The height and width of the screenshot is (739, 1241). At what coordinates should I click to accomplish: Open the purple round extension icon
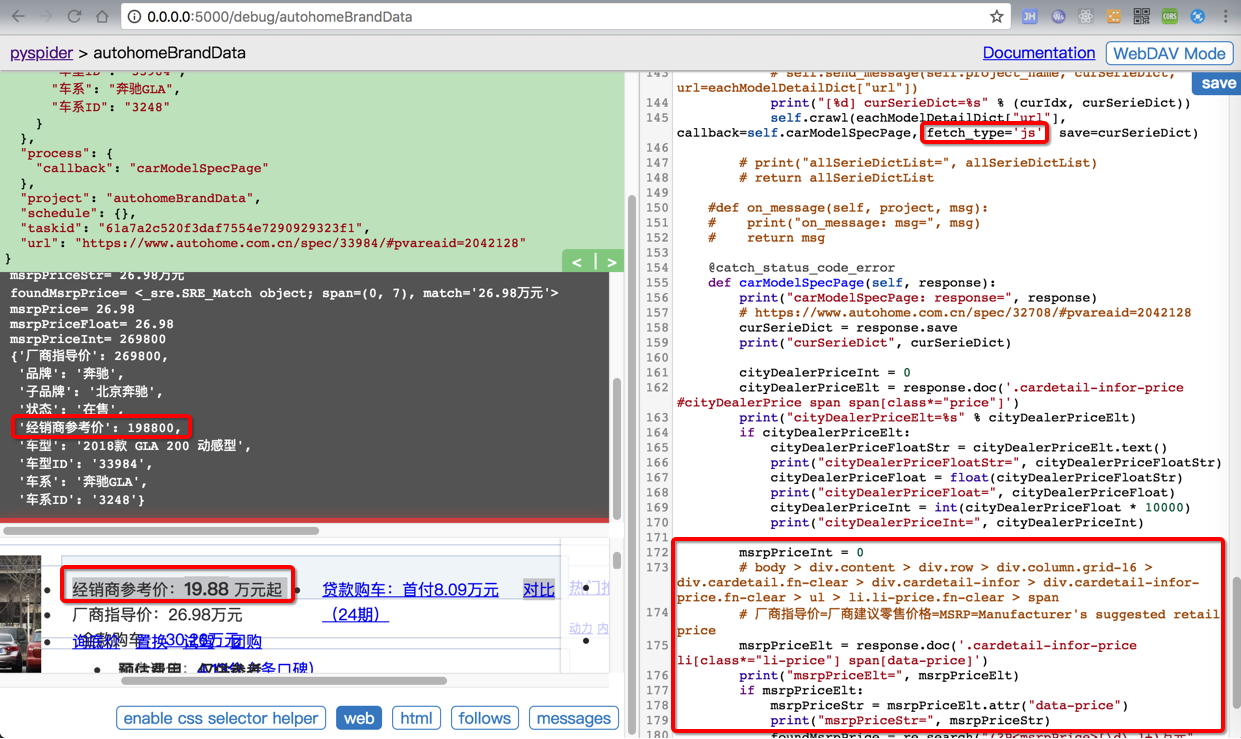pyautogui.click(x=1058, y=17)
